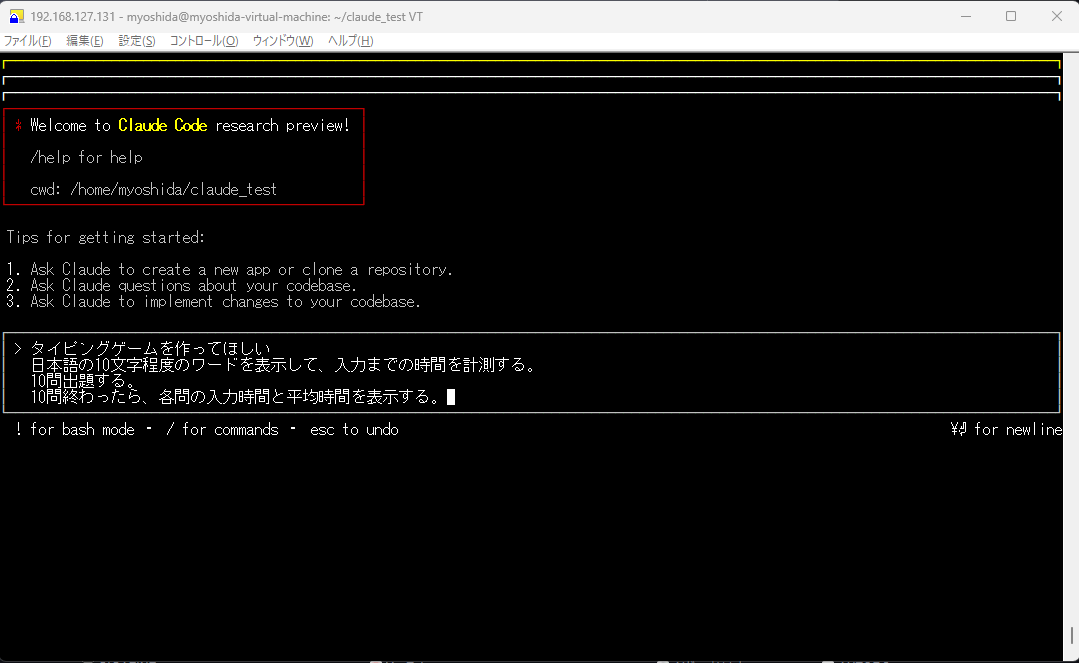Image resolution: width=1079 pixels, height=663 pixels.
Task: Open the ヘルプ(H) menu
Action: (350, 41)
